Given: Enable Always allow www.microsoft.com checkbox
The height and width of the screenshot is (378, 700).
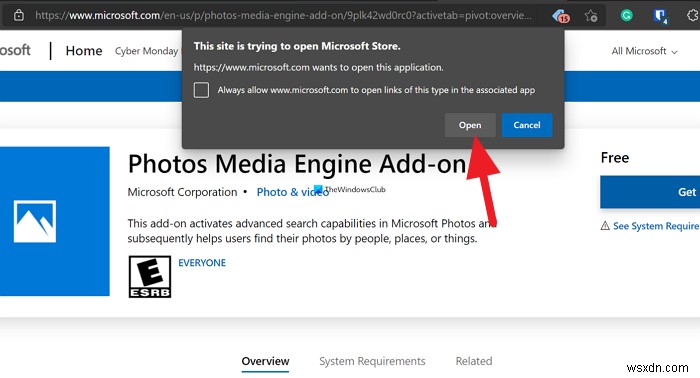Looking at the screenshot, I should [201, 90].
